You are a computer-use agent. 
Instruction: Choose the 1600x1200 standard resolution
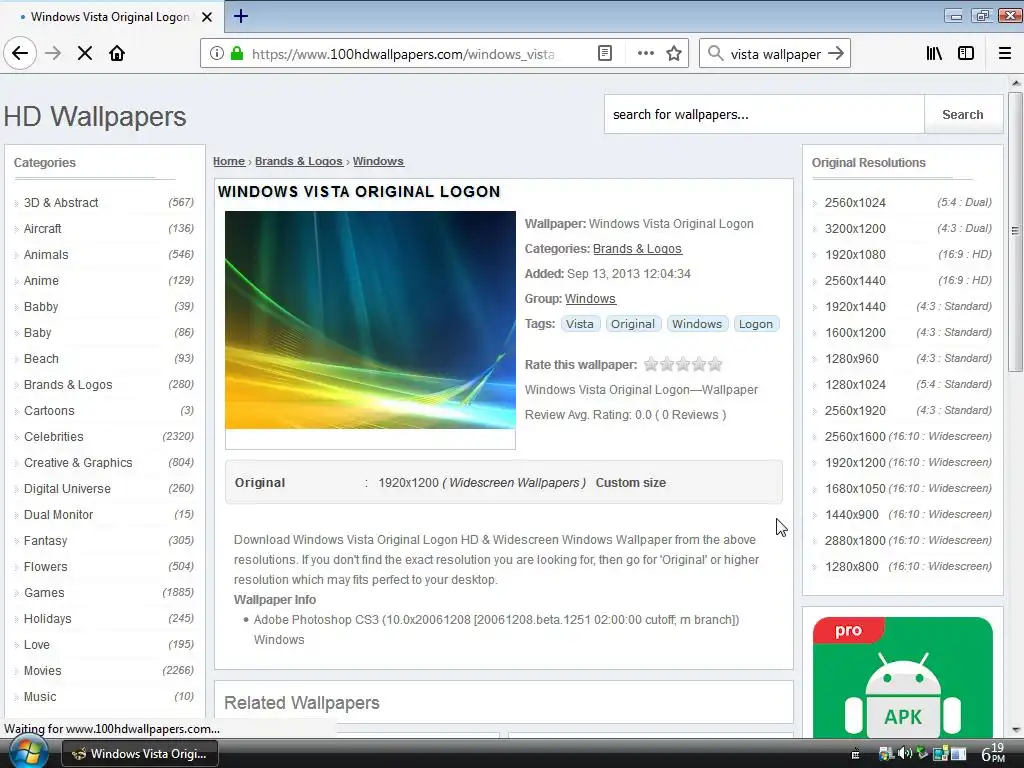click(x=855, y=332)
